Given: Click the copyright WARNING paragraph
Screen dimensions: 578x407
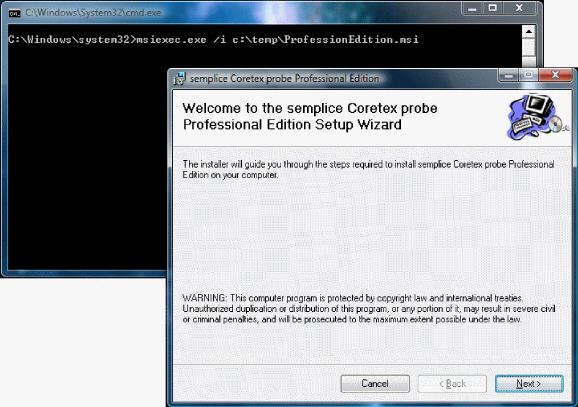Looking at the screenshot, I should (369, 309).
